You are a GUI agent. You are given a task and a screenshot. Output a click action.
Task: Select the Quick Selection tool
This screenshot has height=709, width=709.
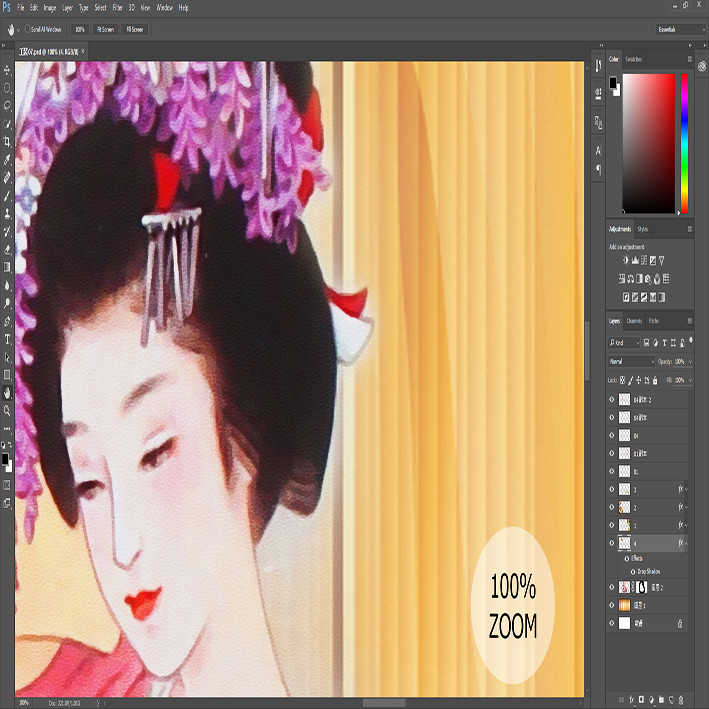pos(7,124)
